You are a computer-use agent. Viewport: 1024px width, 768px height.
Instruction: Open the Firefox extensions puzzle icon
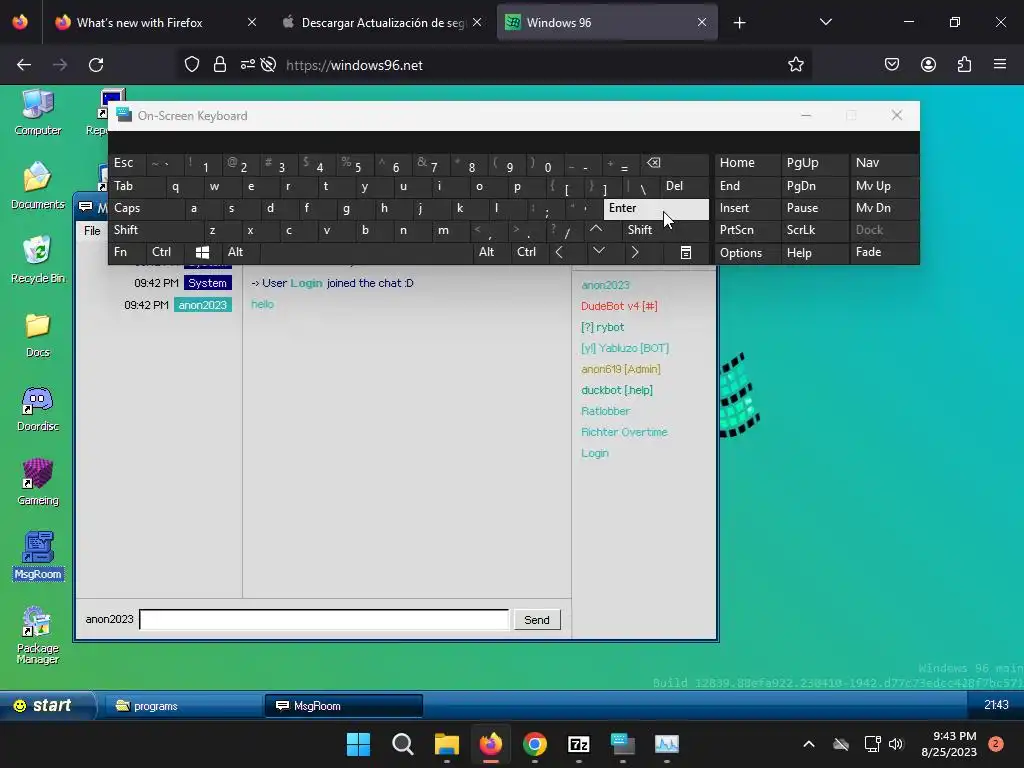point(964,65)
